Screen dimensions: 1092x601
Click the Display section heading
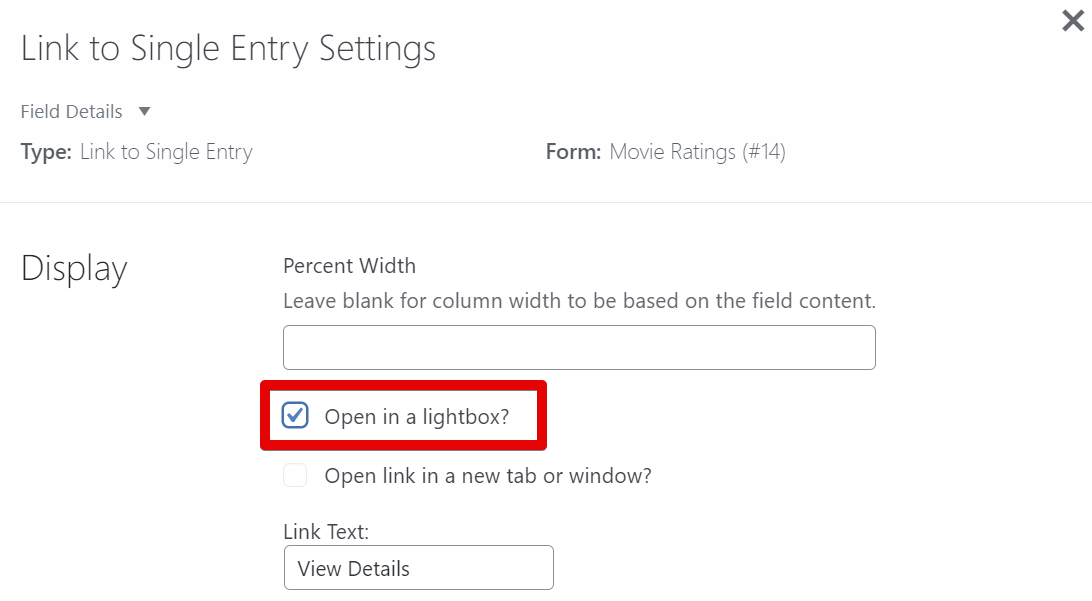click(74, 269)
